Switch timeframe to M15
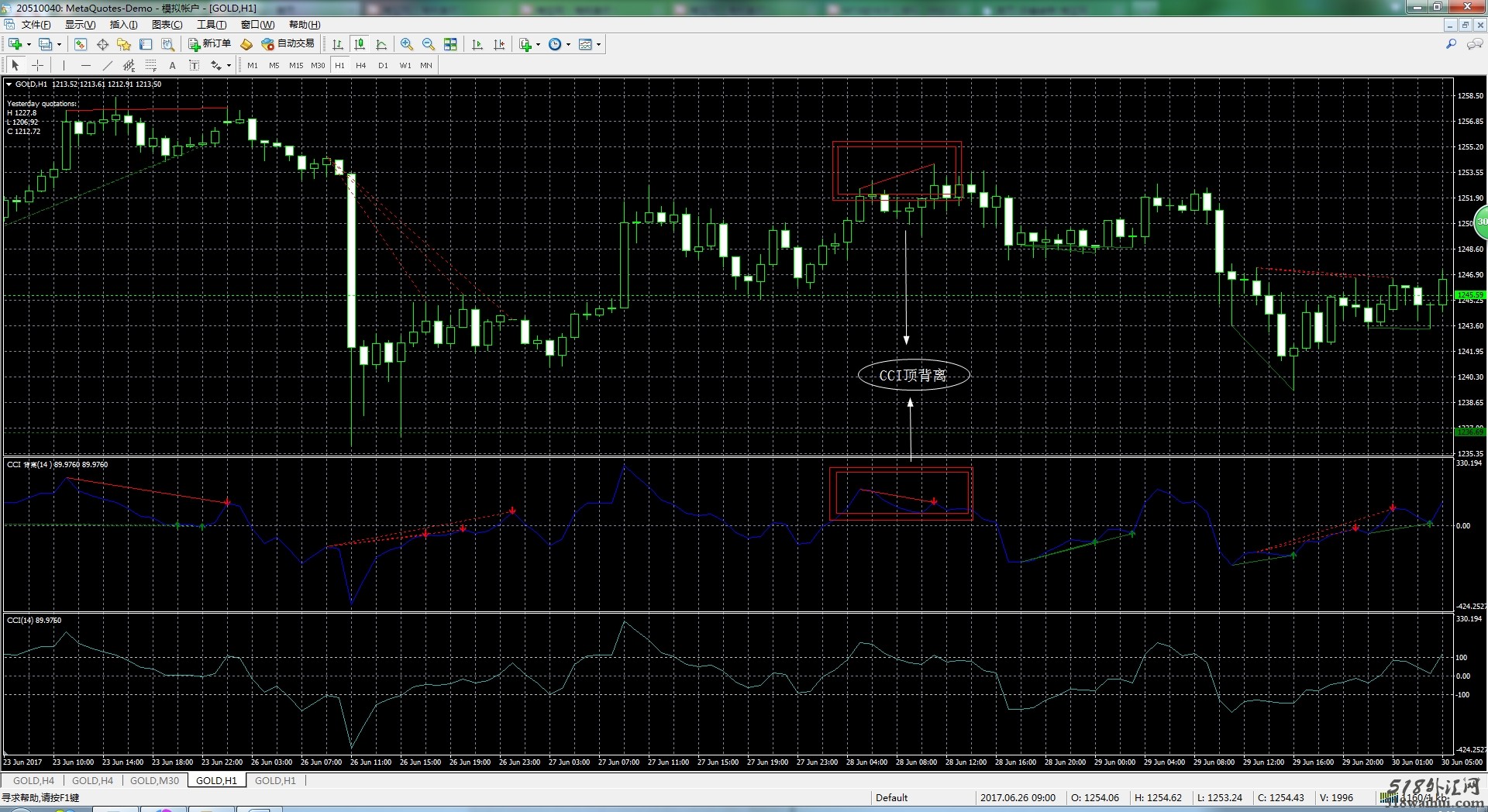The height and width of the screenshot is (812, 1488). point(295,66)
